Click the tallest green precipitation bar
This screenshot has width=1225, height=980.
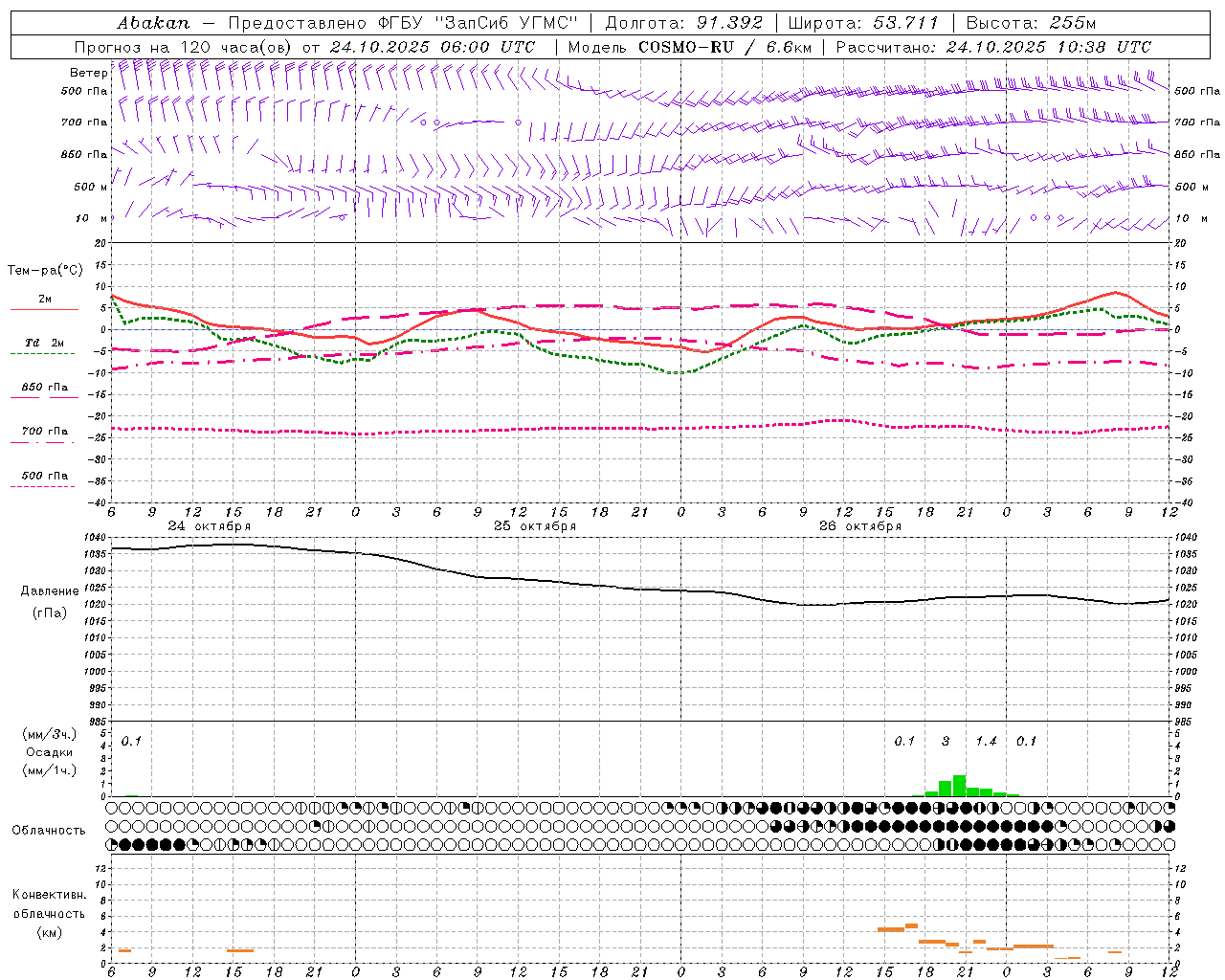[x=959, y=786]
